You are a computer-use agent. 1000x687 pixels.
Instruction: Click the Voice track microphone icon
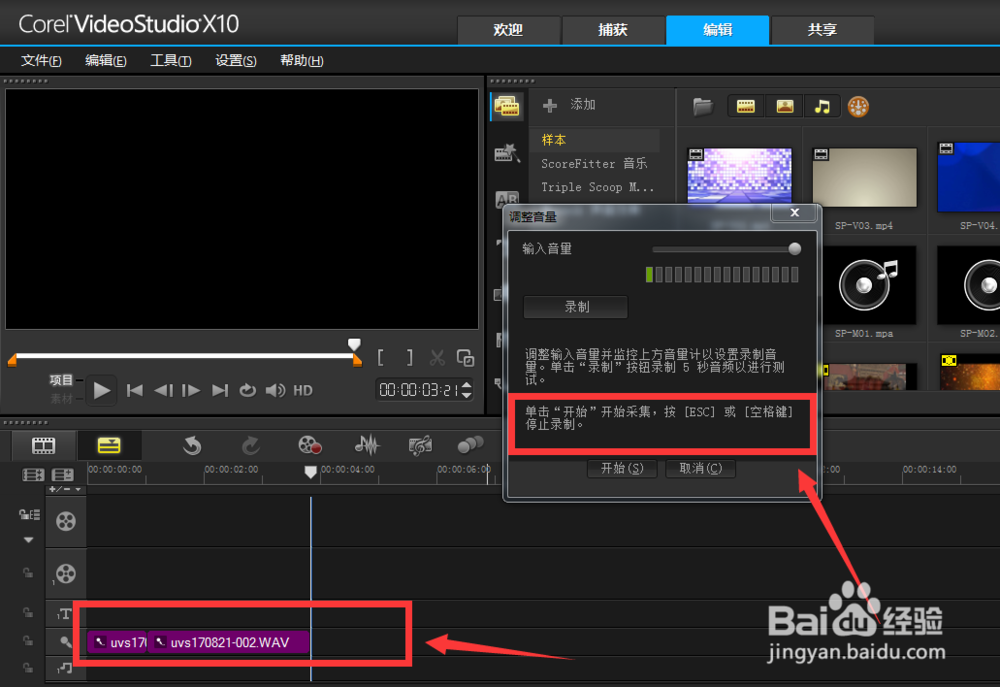66,642
